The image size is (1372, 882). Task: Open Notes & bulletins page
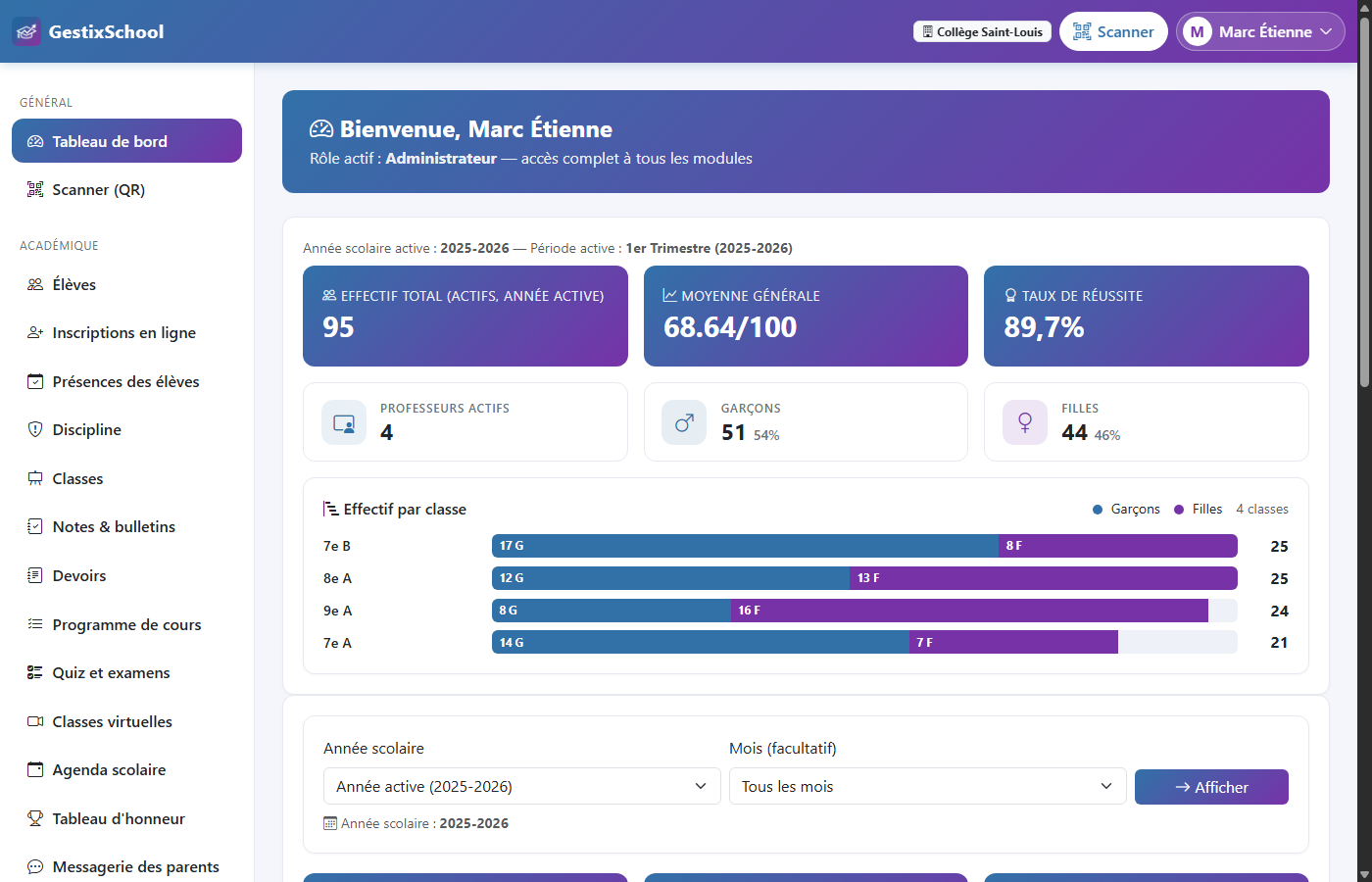(126, 527)
